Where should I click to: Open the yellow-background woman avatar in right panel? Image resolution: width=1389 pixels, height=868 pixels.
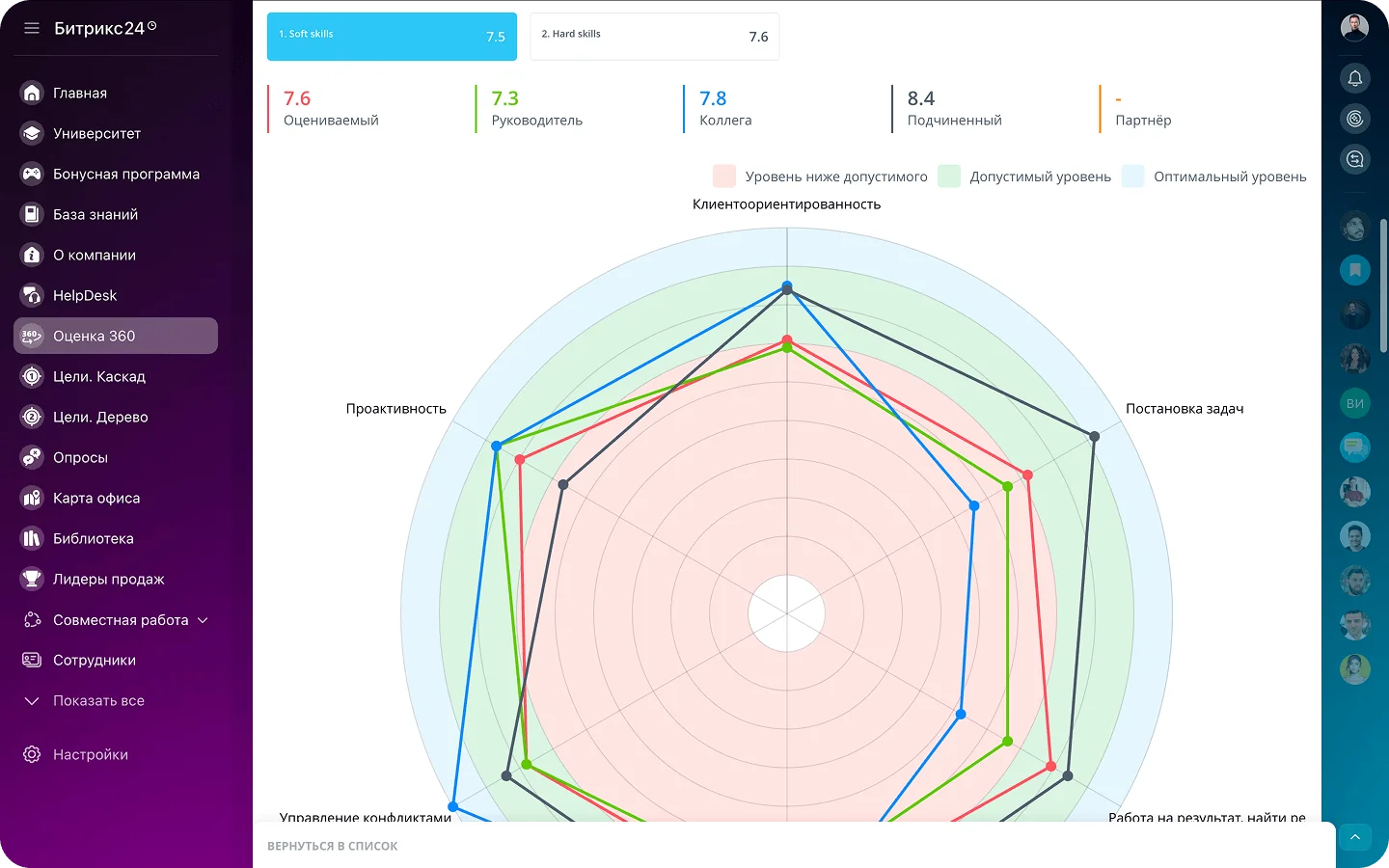point(1355,668)
